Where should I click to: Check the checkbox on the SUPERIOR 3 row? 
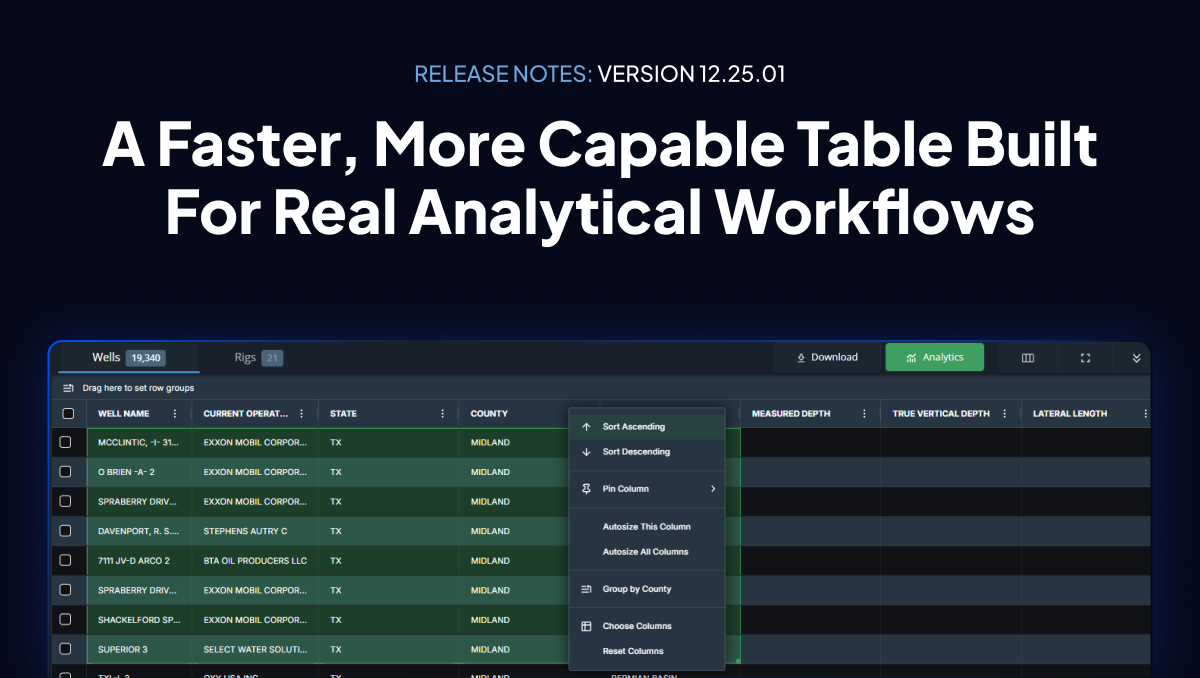point(65,649)
